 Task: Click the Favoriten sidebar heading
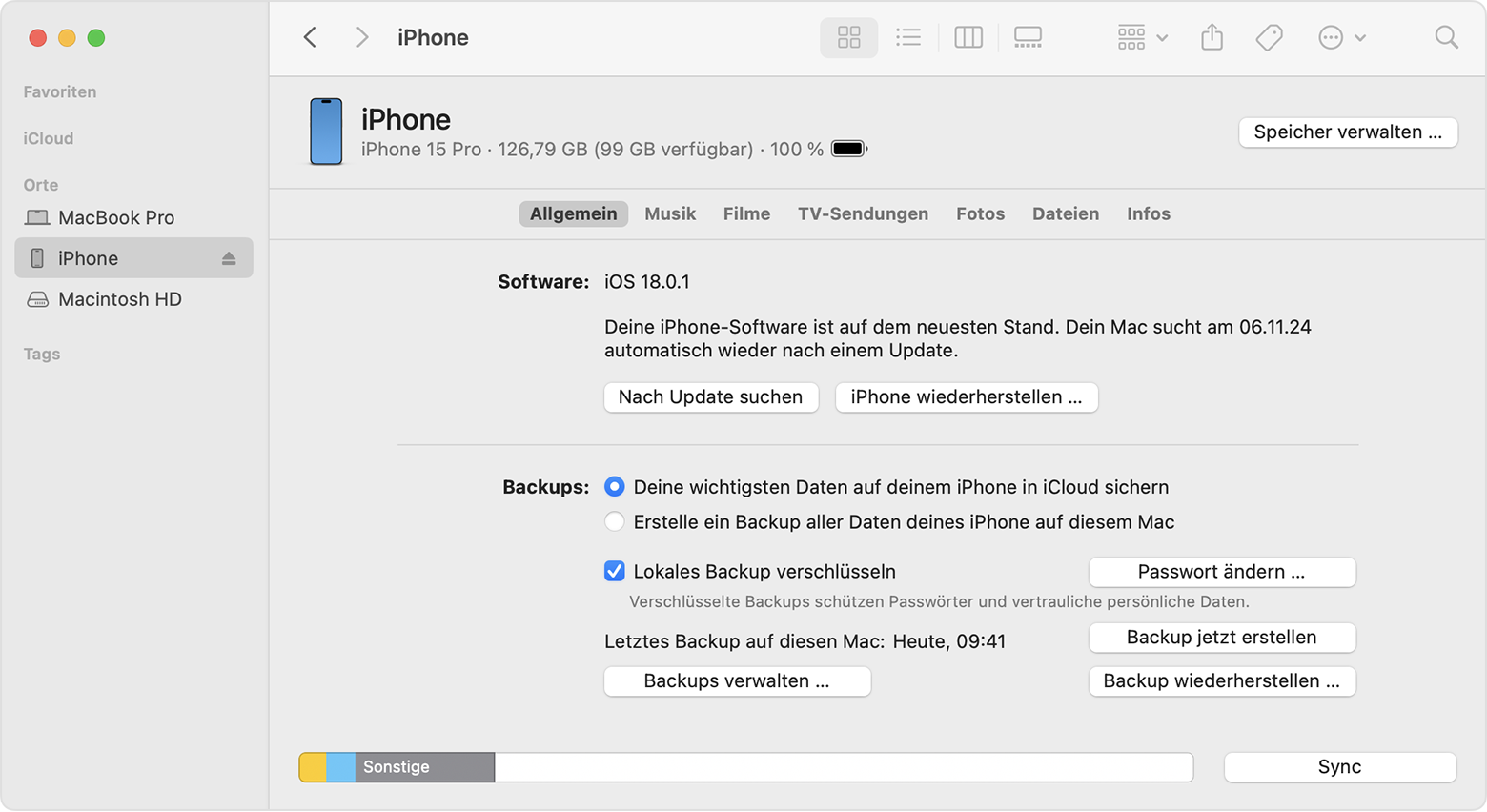pyautogui.click(x=60, y=91)
